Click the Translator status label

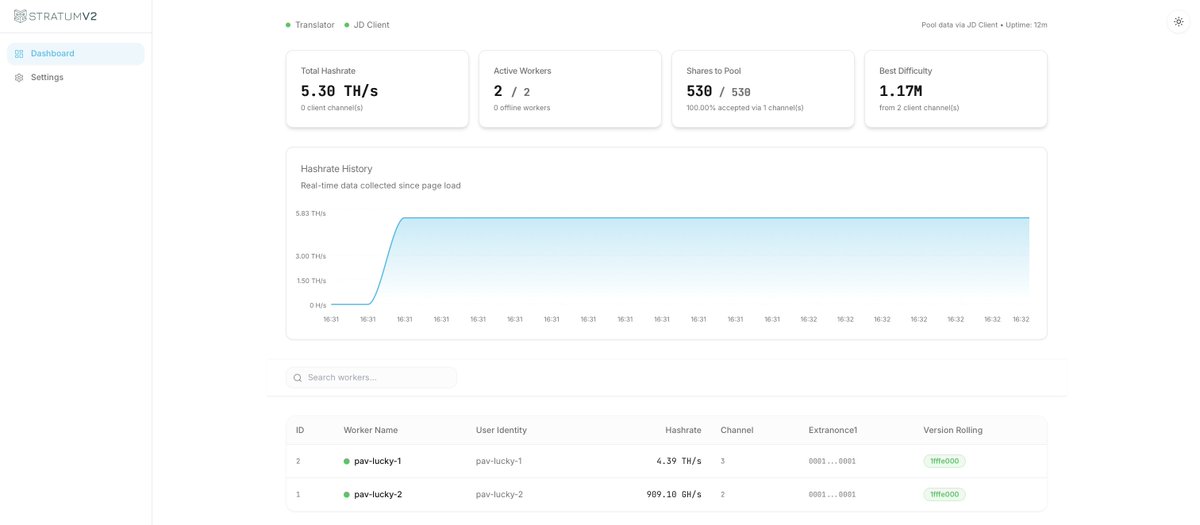315,25
